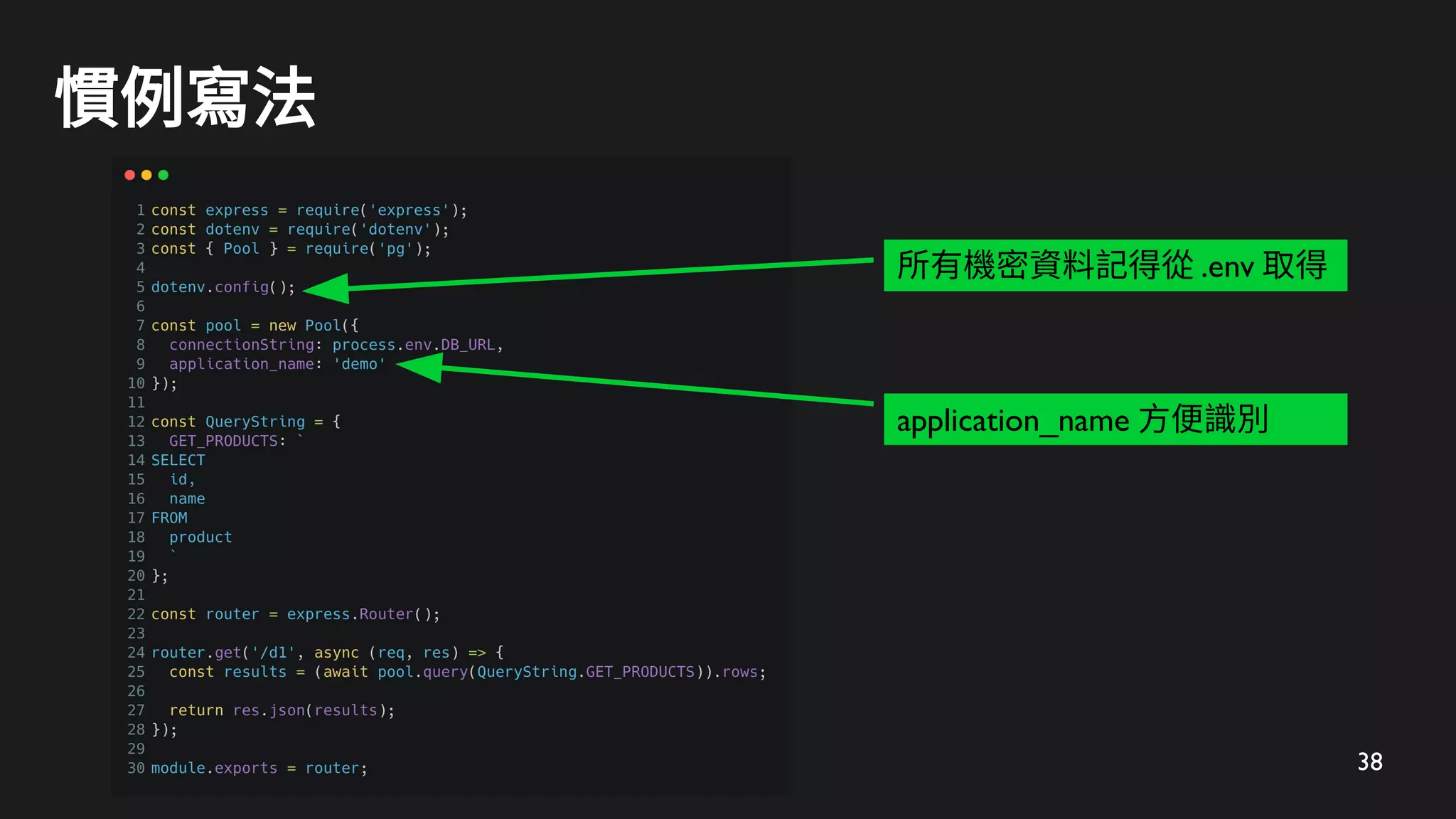Screen dimensions: 1456x819
Task: Click line 1 requiring 'express'
Action: (309, 210)
